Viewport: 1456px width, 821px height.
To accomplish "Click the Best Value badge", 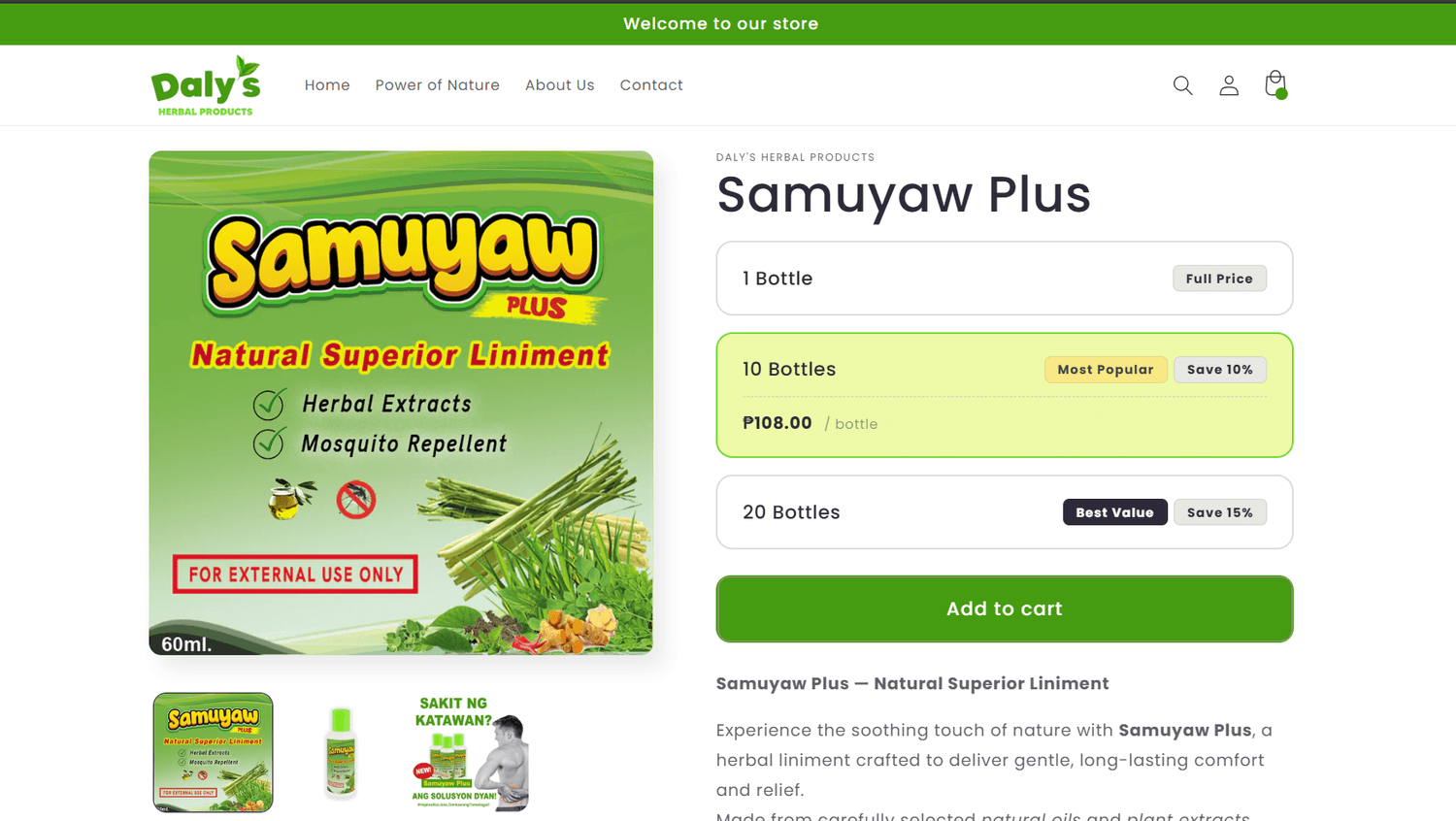I will [x=1114, y=512].
